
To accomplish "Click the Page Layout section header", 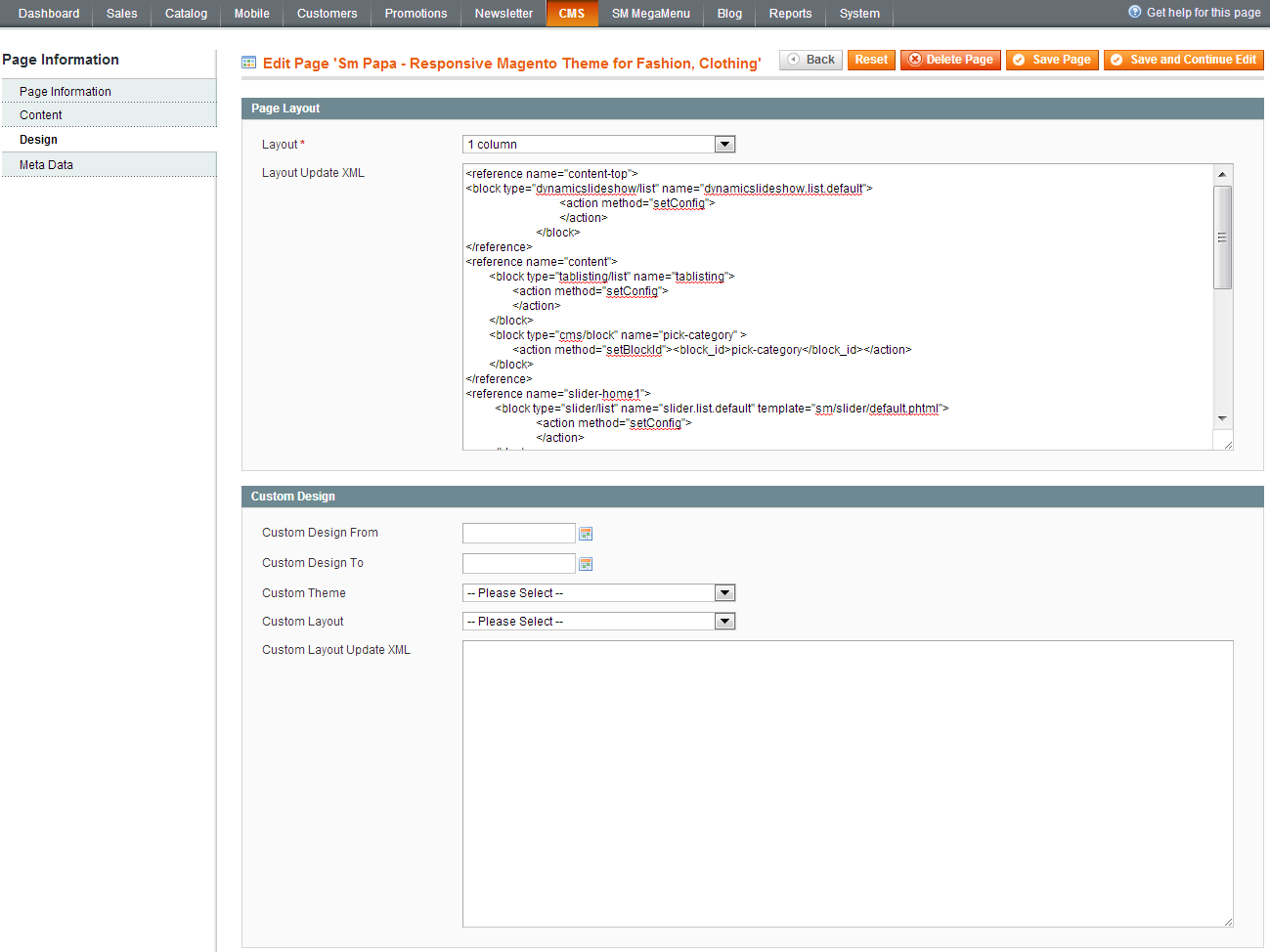I will (753, 108).
